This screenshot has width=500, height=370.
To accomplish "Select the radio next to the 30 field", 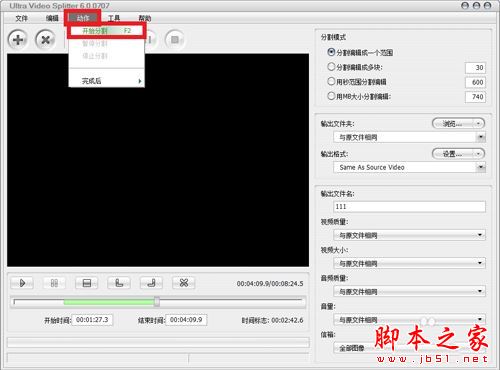I will click(x=331, y=67).
